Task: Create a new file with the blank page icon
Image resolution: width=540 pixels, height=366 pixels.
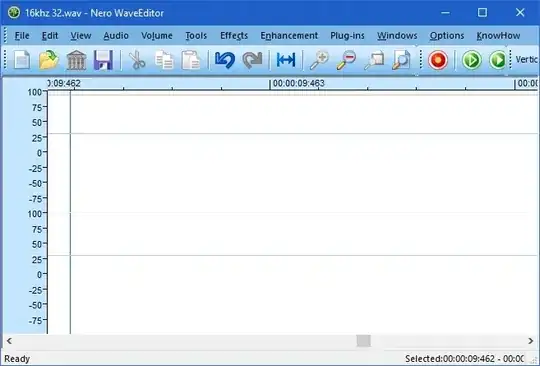Action: coord(22,60)
